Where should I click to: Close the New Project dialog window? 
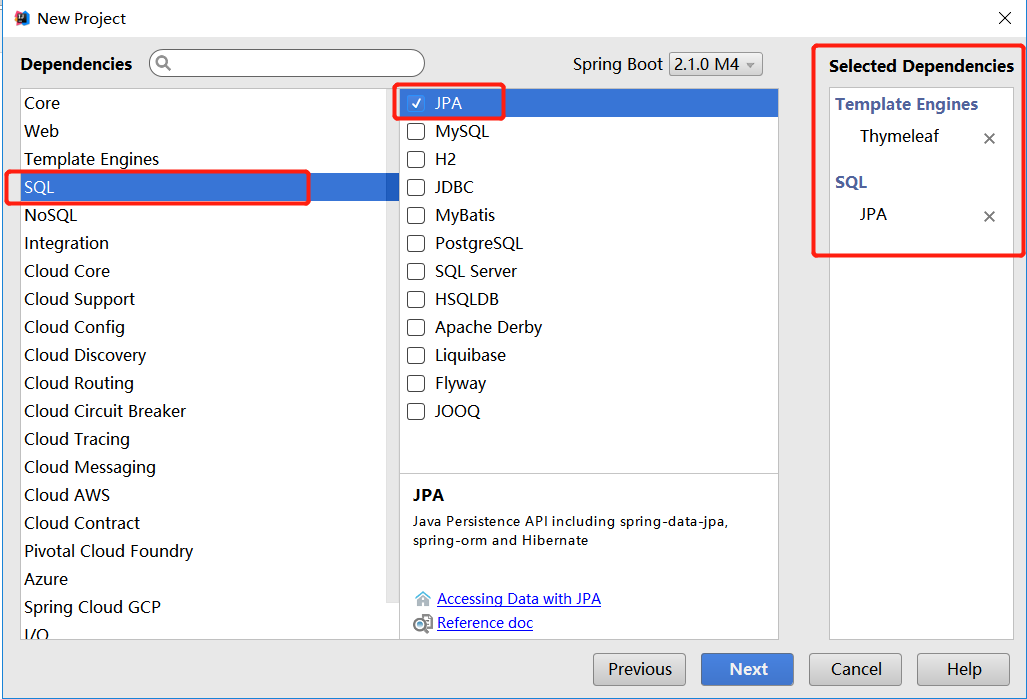pos(1004,18)
